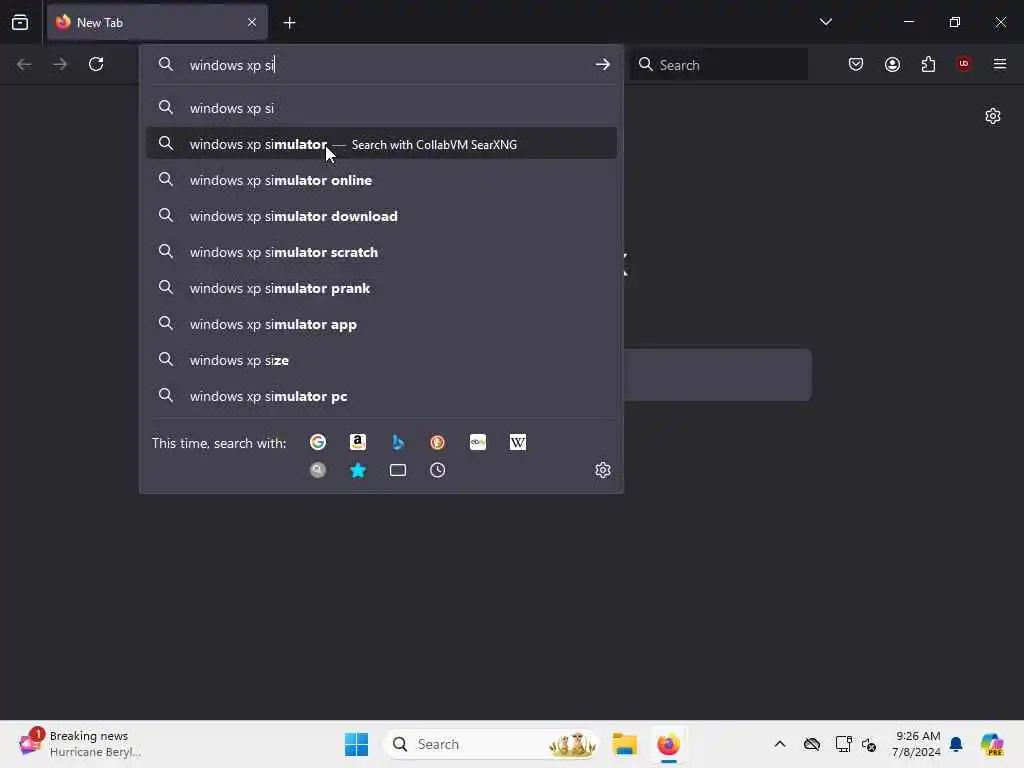This screenshot has width=1024, height=768.
Task: Close the New Tab tab
Action: [x=252, y=22]
